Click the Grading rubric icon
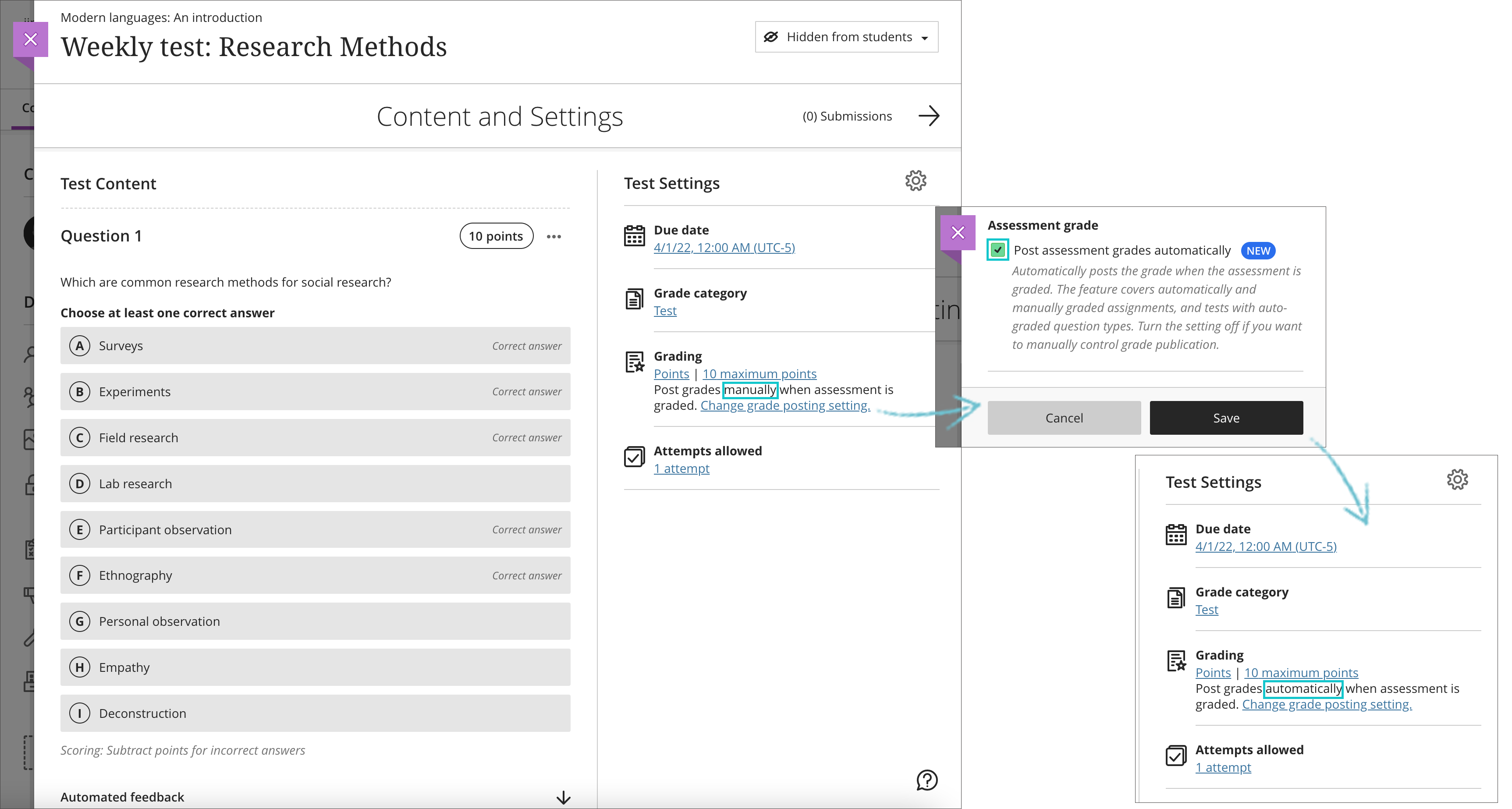 click(634, 362)
